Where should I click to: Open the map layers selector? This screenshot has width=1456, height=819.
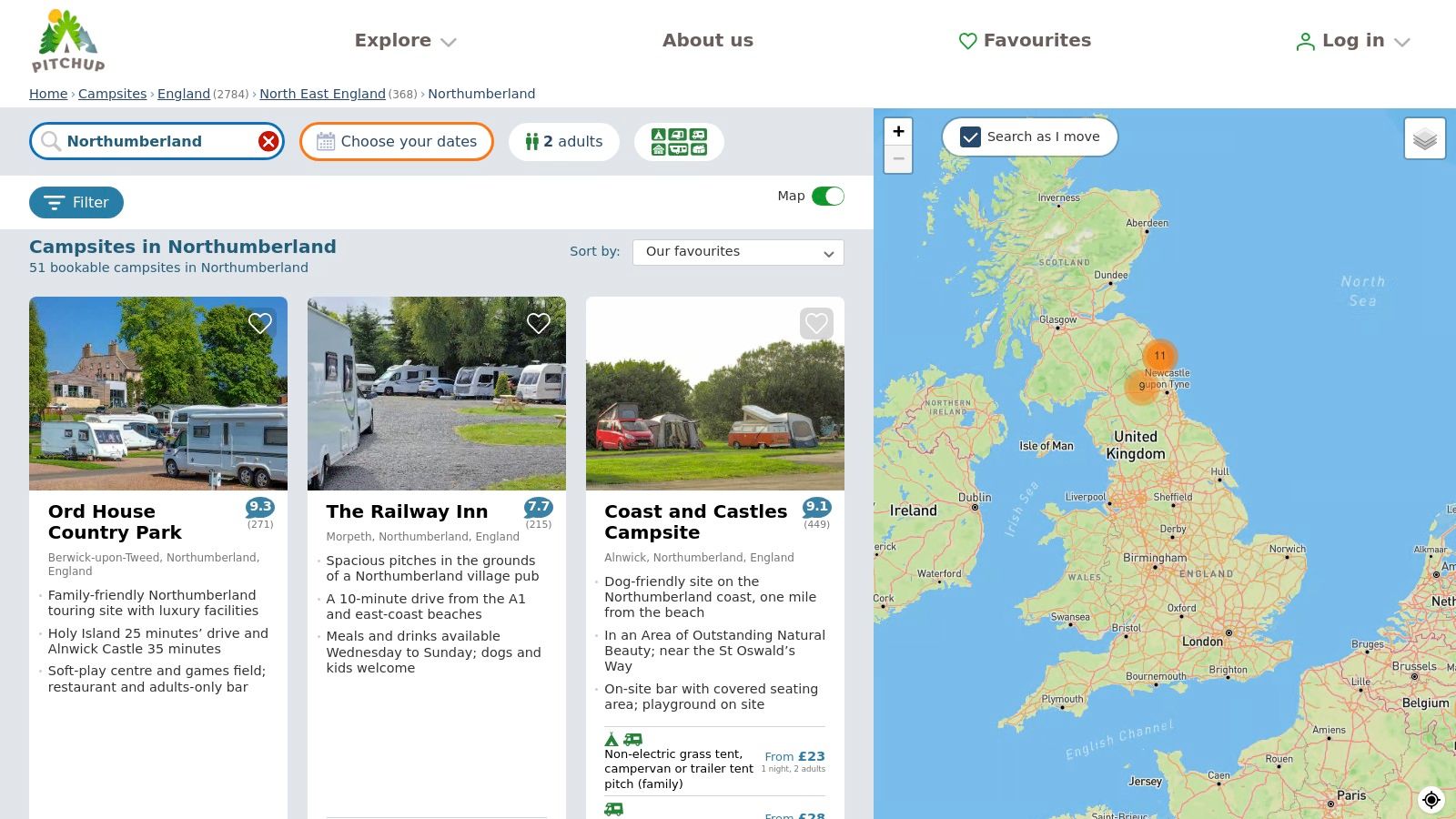coord(1424,139)
